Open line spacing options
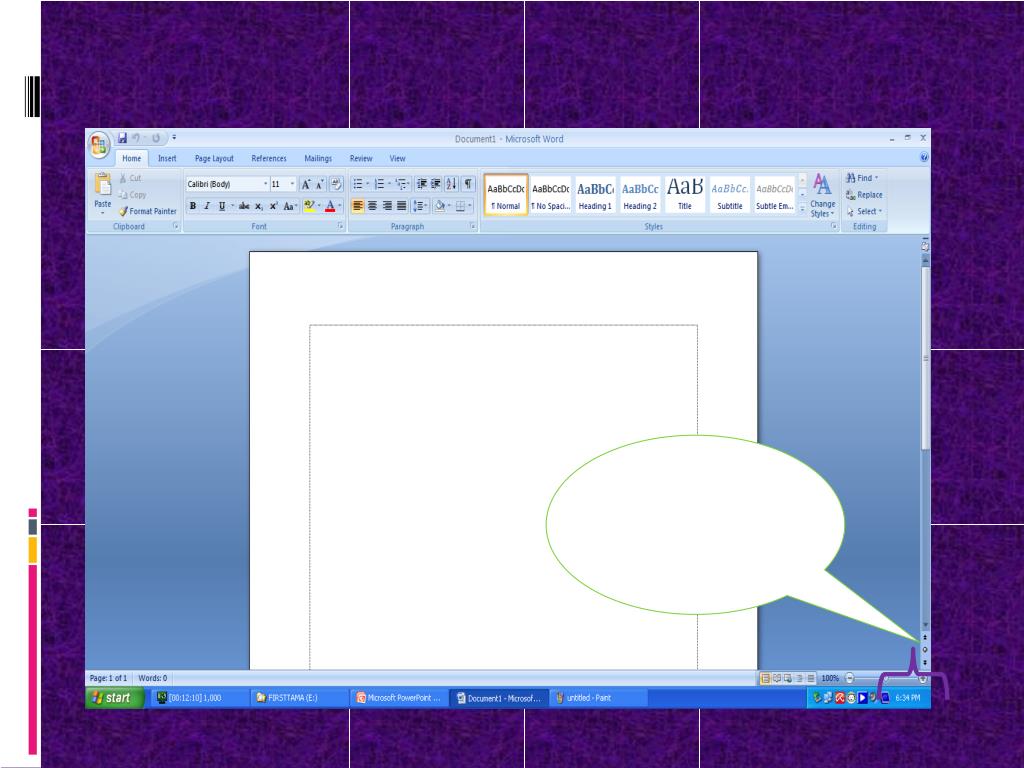 click(x=420, y=206)
